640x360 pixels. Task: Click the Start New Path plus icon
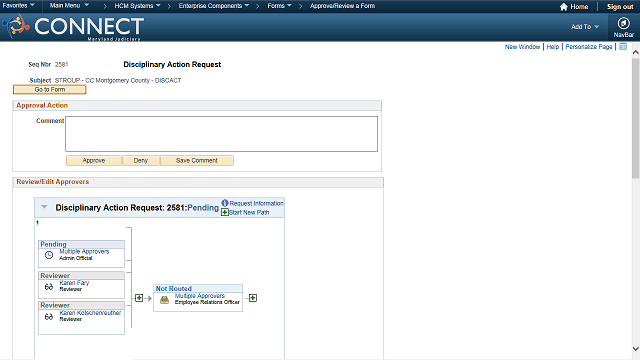pos(224,212)
